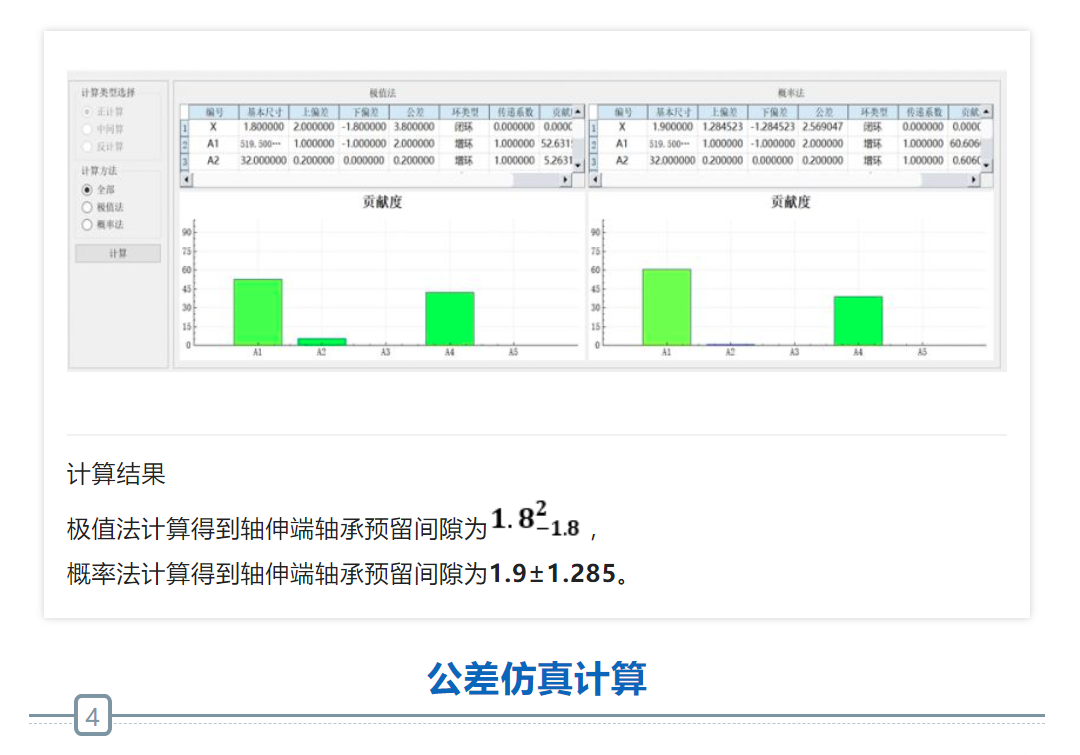Viewport: 1080px width, 755px height.
Task: Click cell 3.800000 in 极值法 table
Action: 414,127
